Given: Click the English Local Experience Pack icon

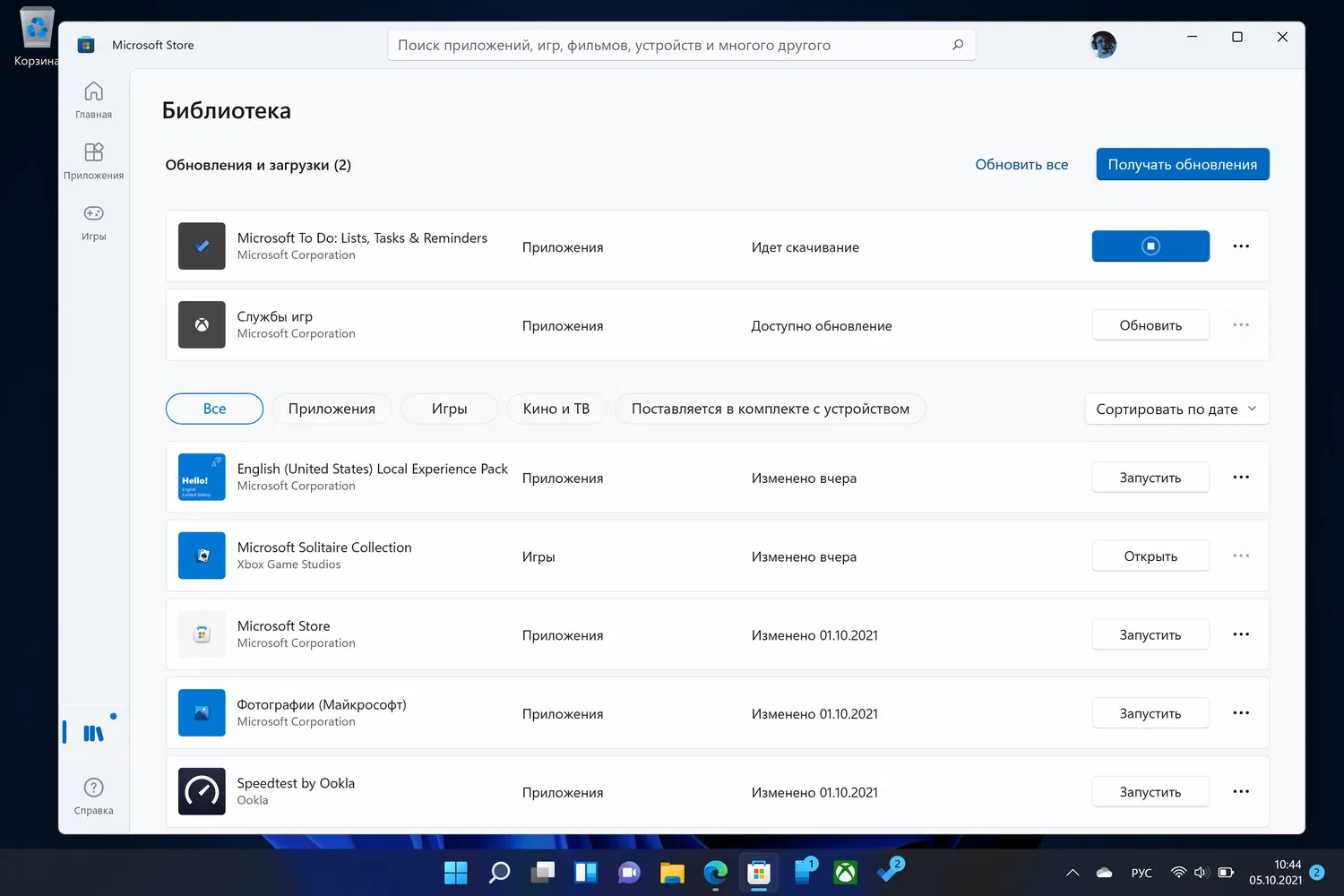Looking at the screenshot, I should [202, 477].
